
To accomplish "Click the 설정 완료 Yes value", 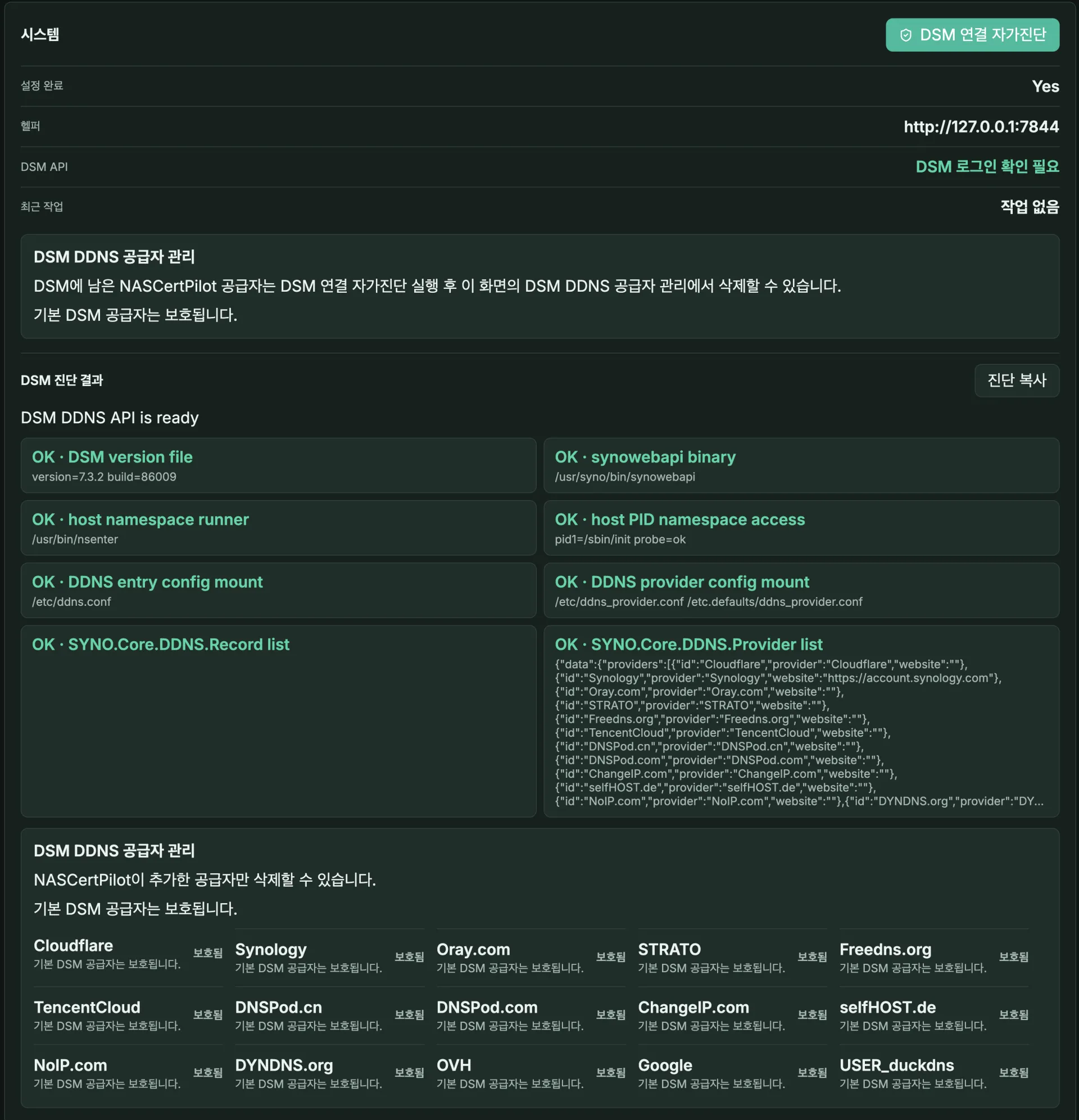I will pos(1045,87).
